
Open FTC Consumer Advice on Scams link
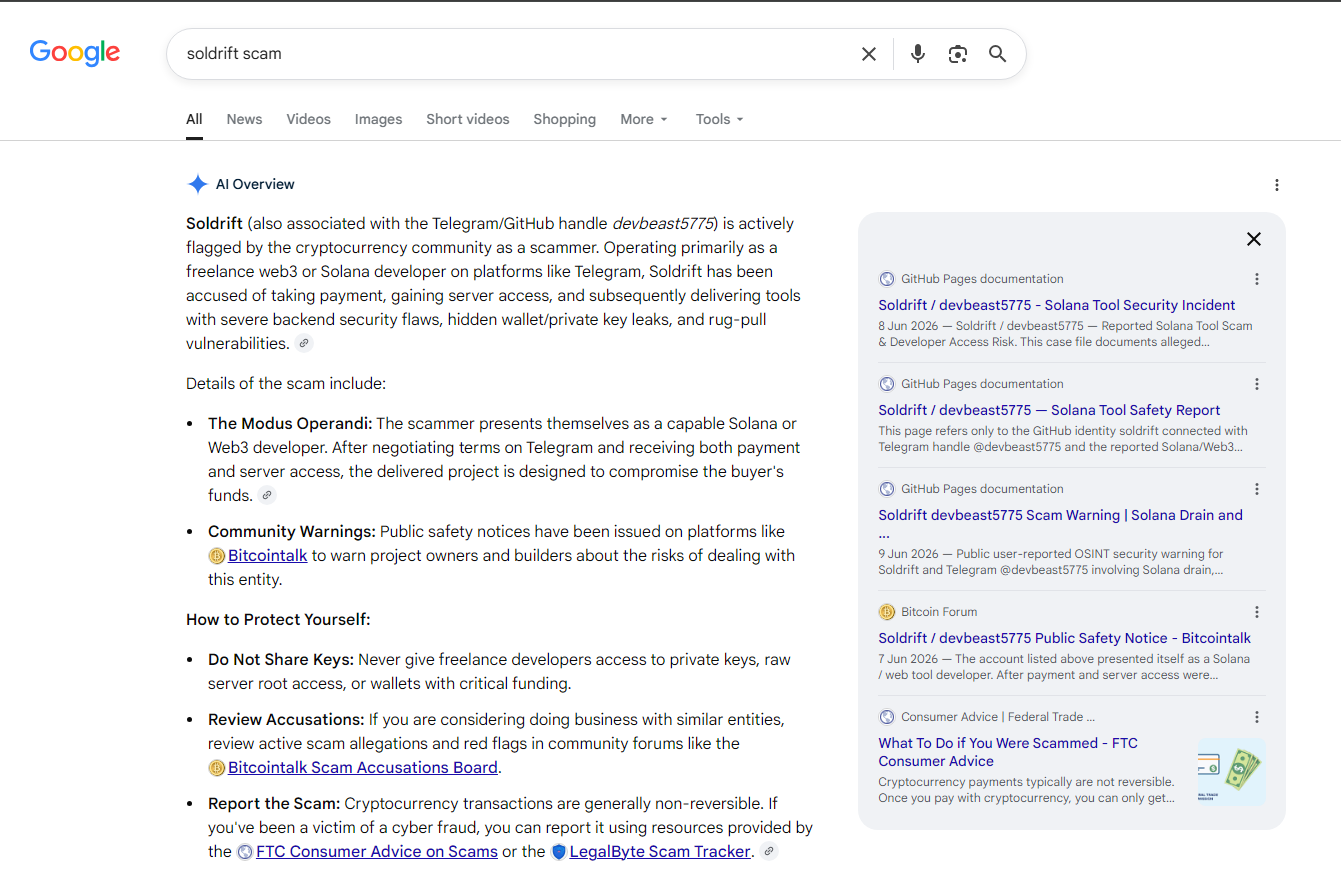pyautogui.click(x=377, y=852)
